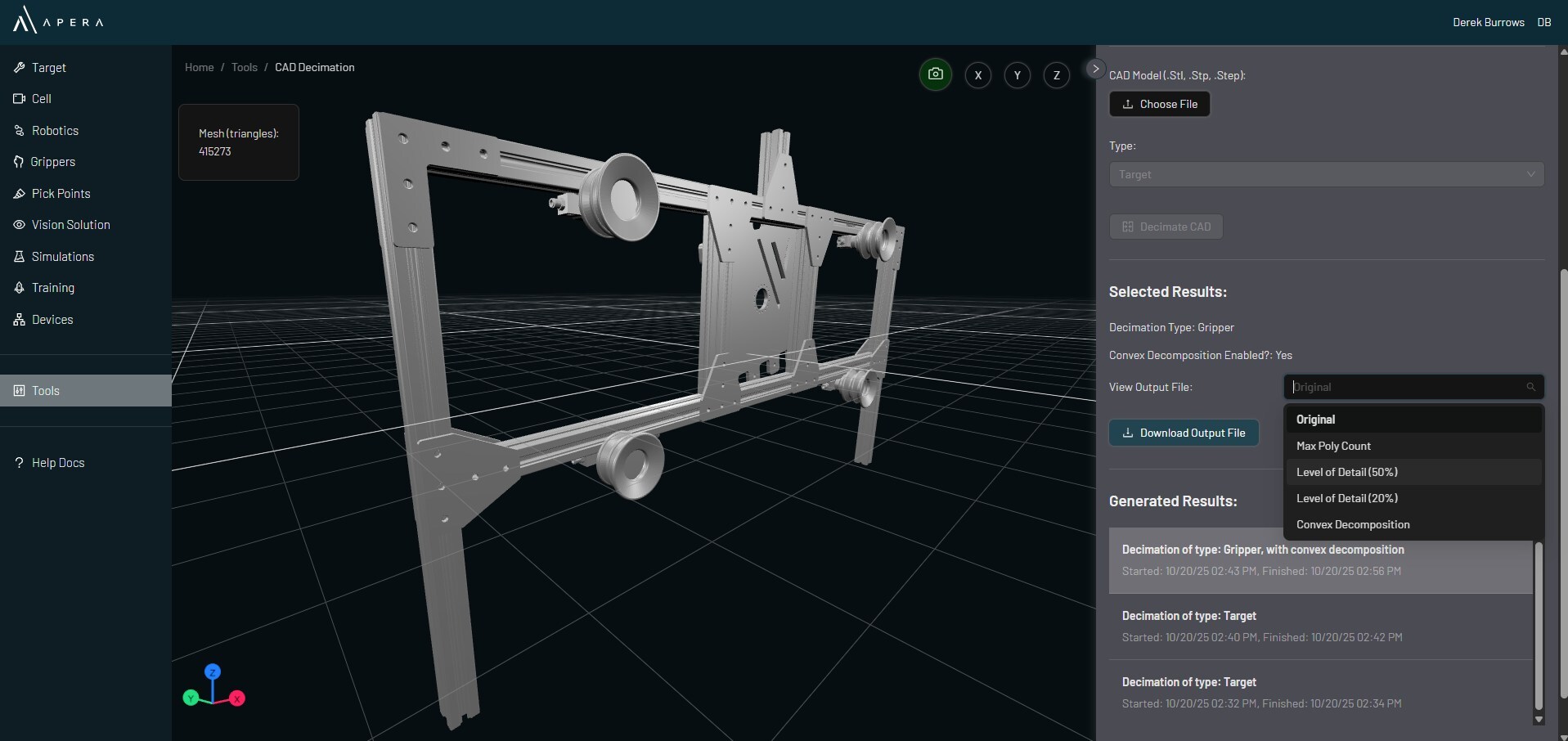Screen dimensions: 1568x741
Task: Click the Mesh triangles count 415273
Action: click(215, 152)
